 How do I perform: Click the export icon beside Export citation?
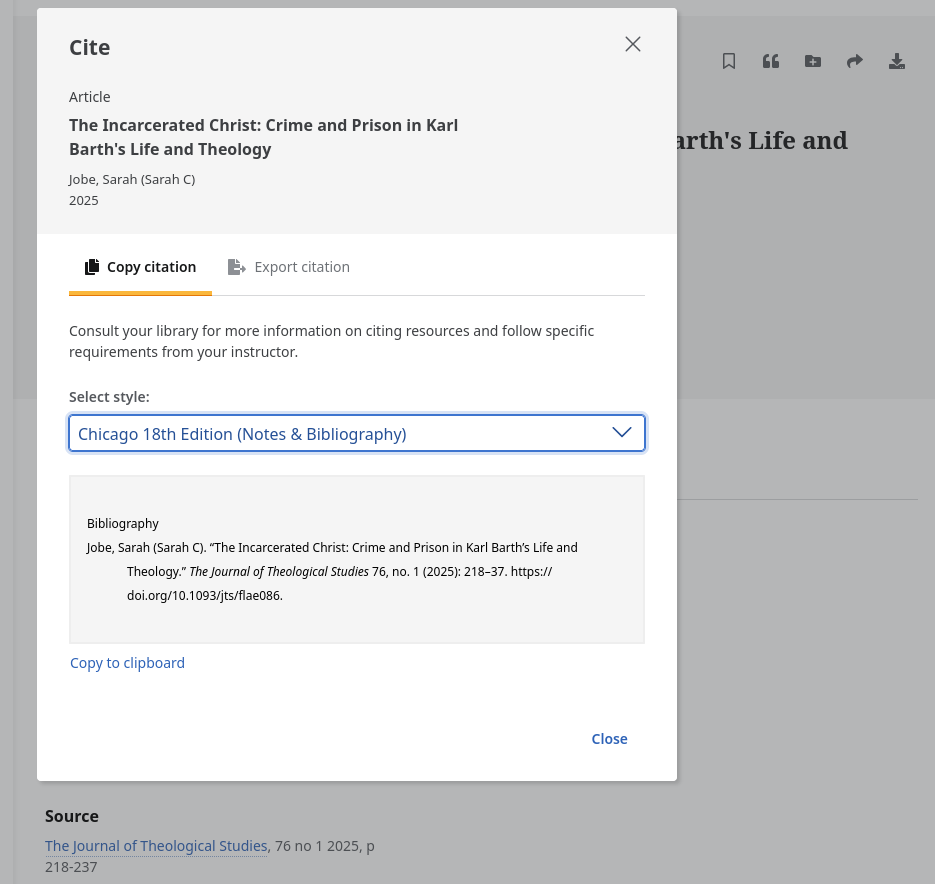pos(237,266)
